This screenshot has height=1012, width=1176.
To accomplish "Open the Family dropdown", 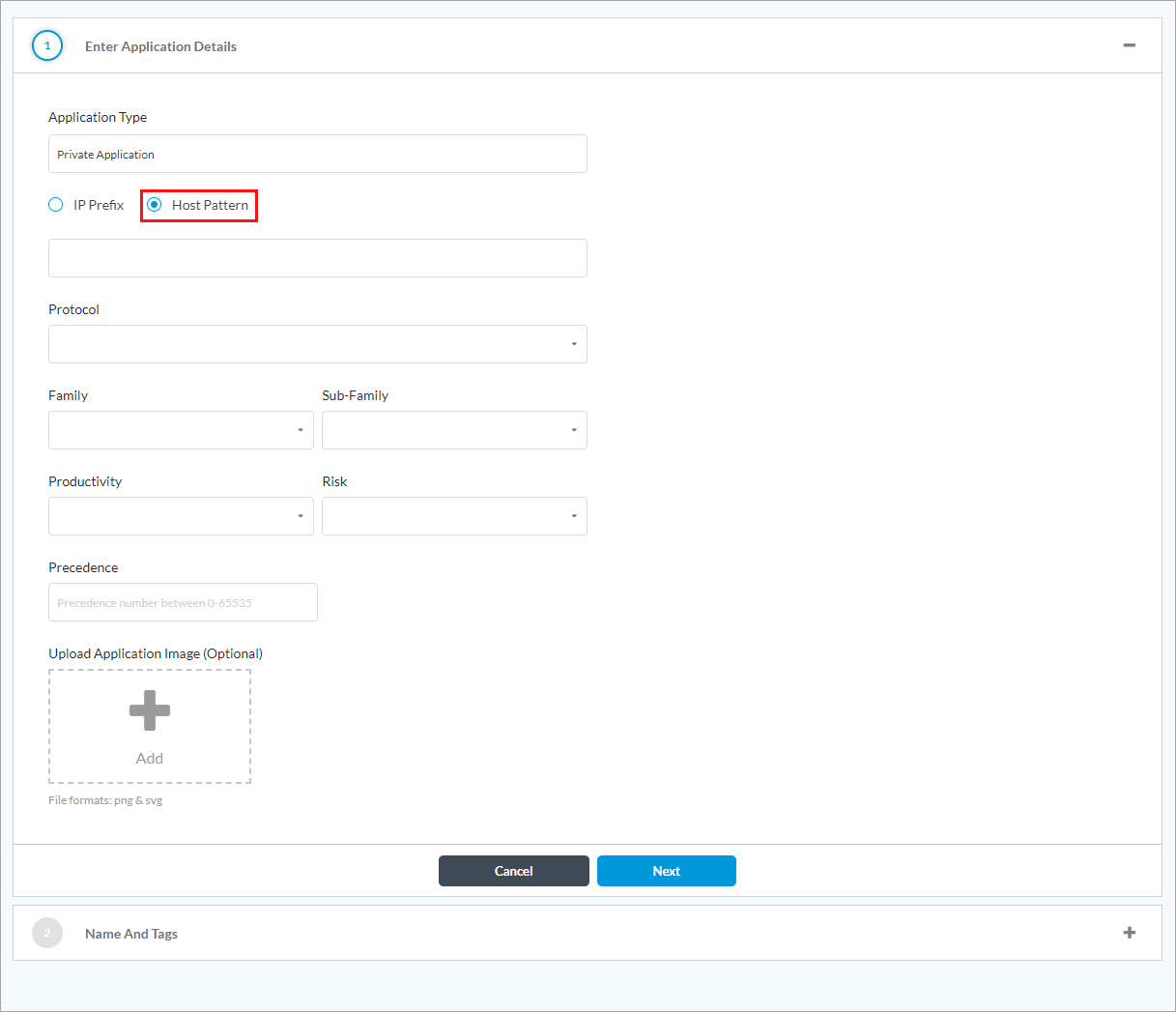I will tap(181, 430).
